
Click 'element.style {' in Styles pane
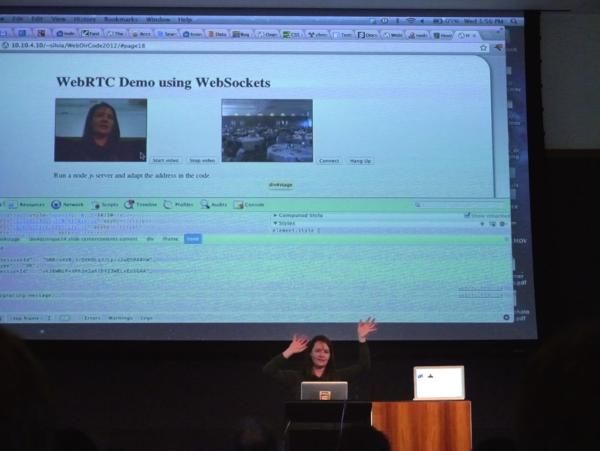point(296,230)
